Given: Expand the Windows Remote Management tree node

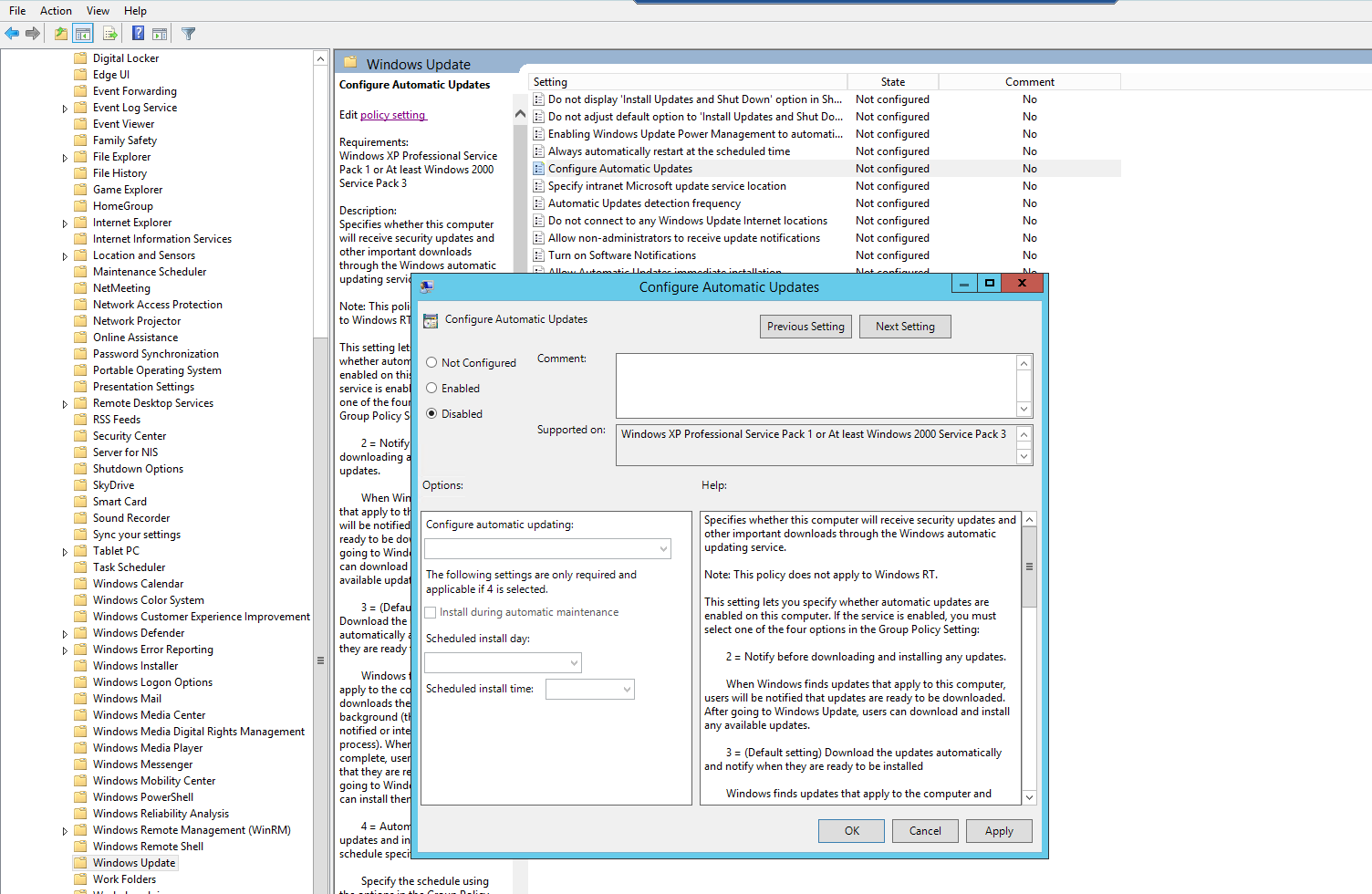Looking at the screenshot, I should pyautogui.click(x=64, y=829).
